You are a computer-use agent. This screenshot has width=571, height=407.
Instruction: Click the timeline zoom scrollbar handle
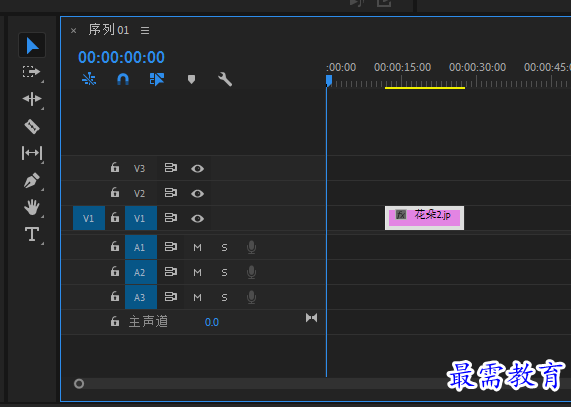point(79,384)
